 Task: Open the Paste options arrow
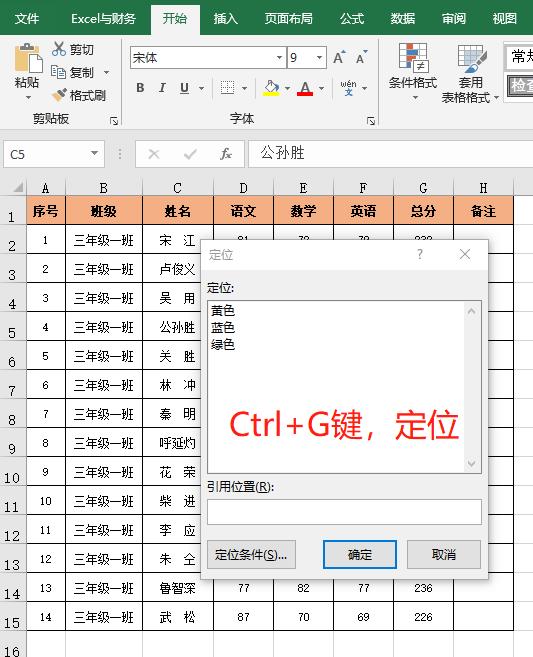click(x=28, y=98)
